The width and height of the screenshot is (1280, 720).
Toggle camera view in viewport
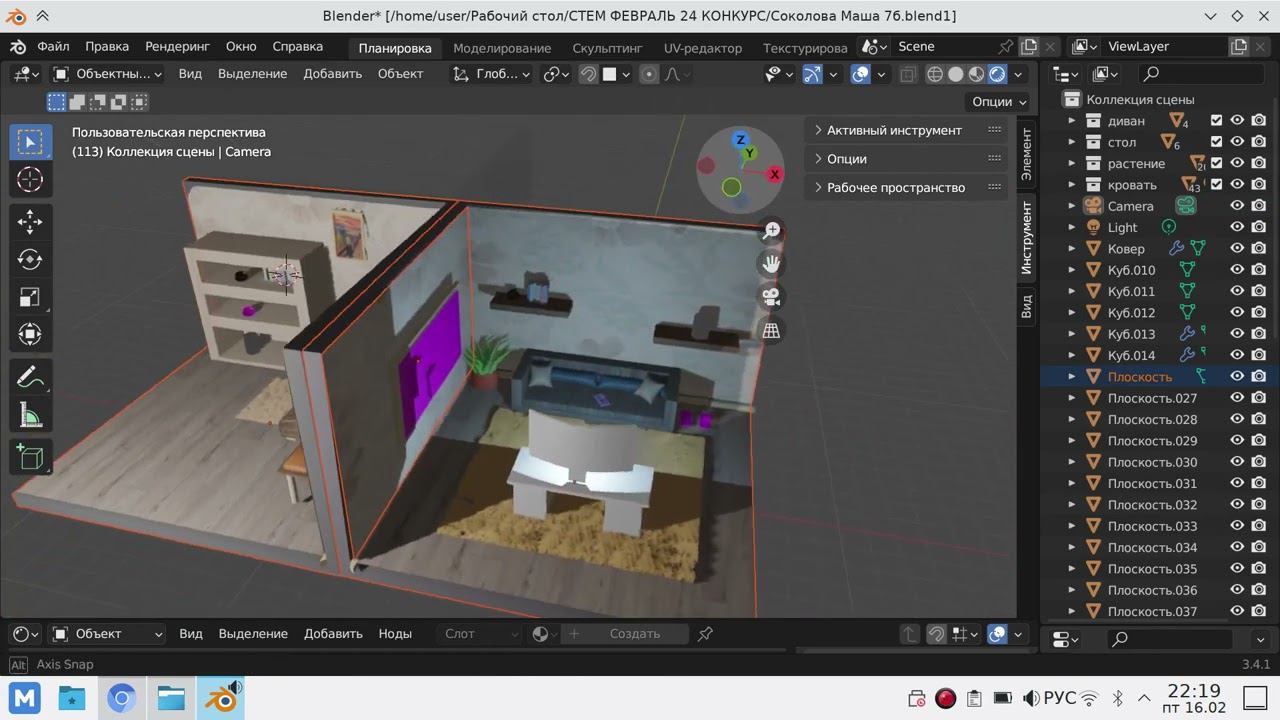(x=771, y=297)
